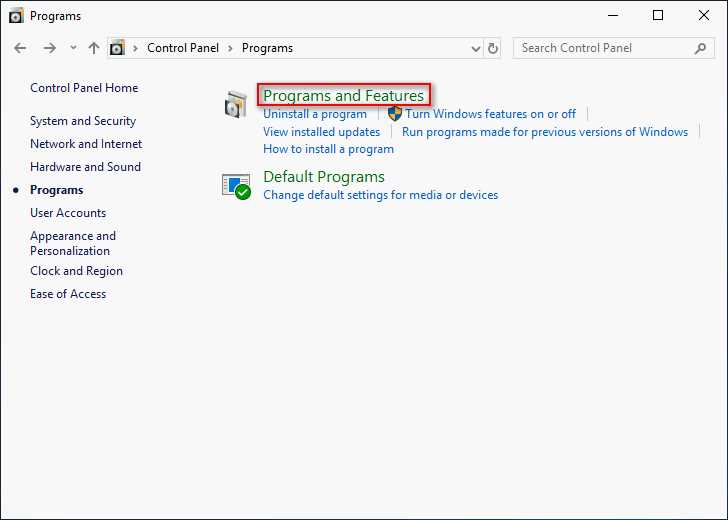728x520 pixels.
Task: Minimize the Programs window
Action: pyautogui.click(x=613, y=15)
